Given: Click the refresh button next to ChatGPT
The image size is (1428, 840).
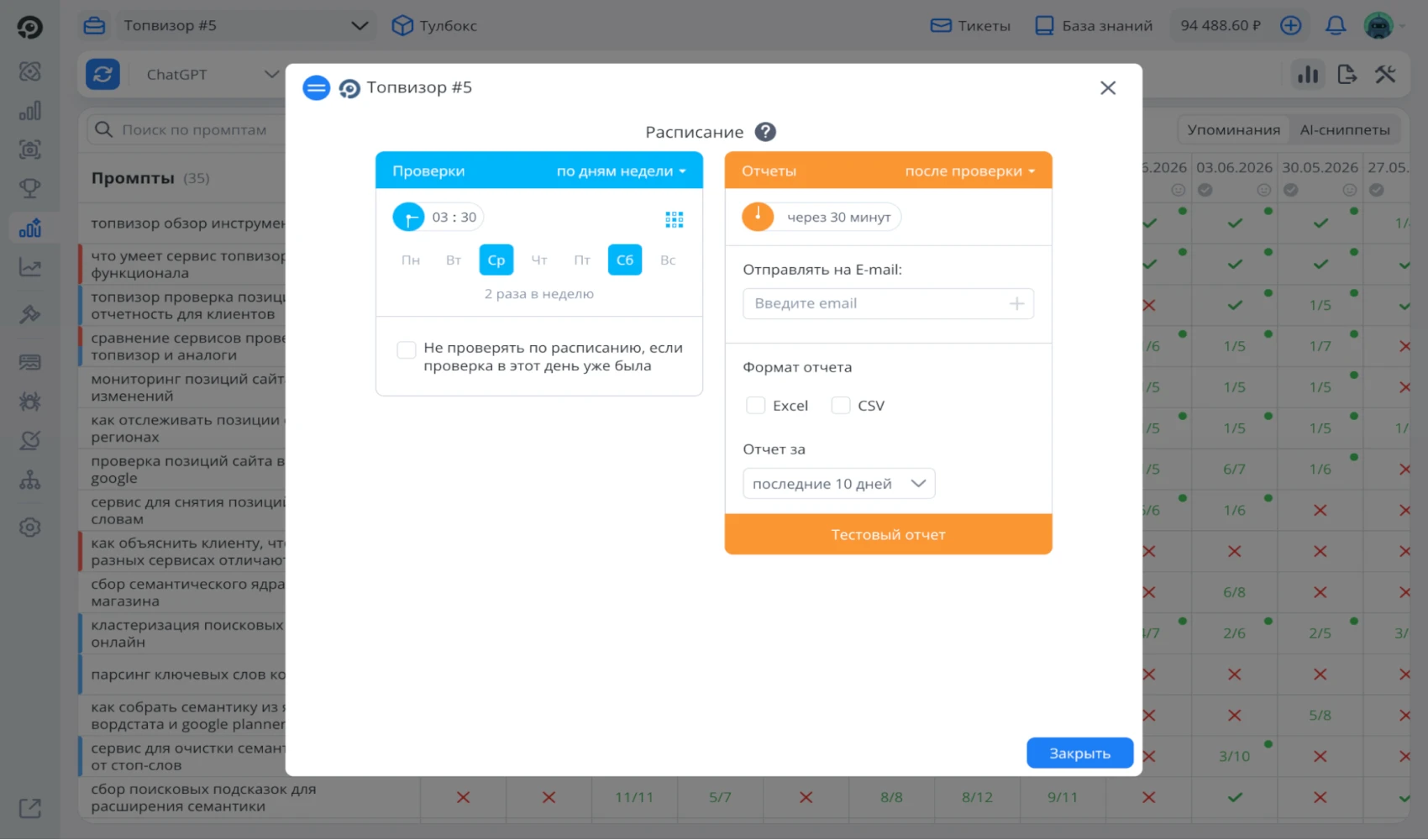Looking at the screenshot, I should [x=102, y=75].
